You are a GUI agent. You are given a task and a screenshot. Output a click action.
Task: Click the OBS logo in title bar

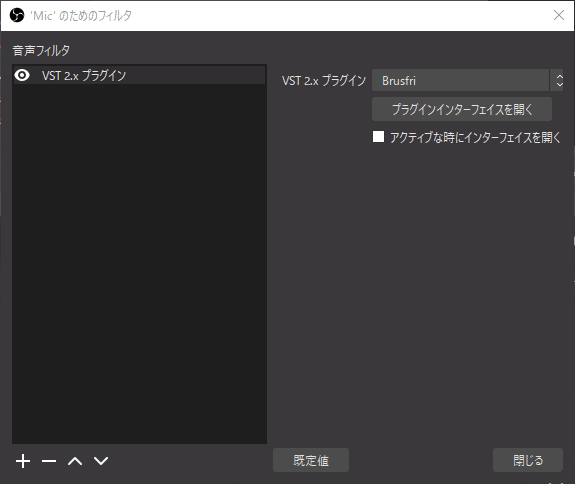(17, 15)
